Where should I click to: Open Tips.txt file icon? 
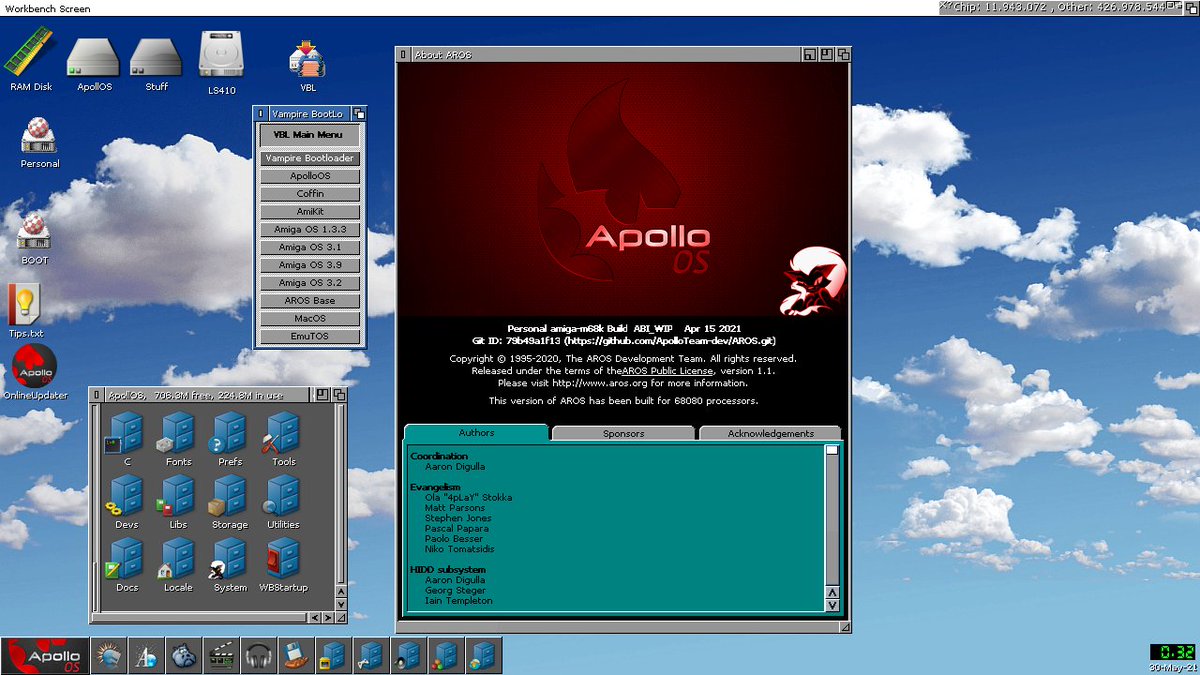point(25,311)
